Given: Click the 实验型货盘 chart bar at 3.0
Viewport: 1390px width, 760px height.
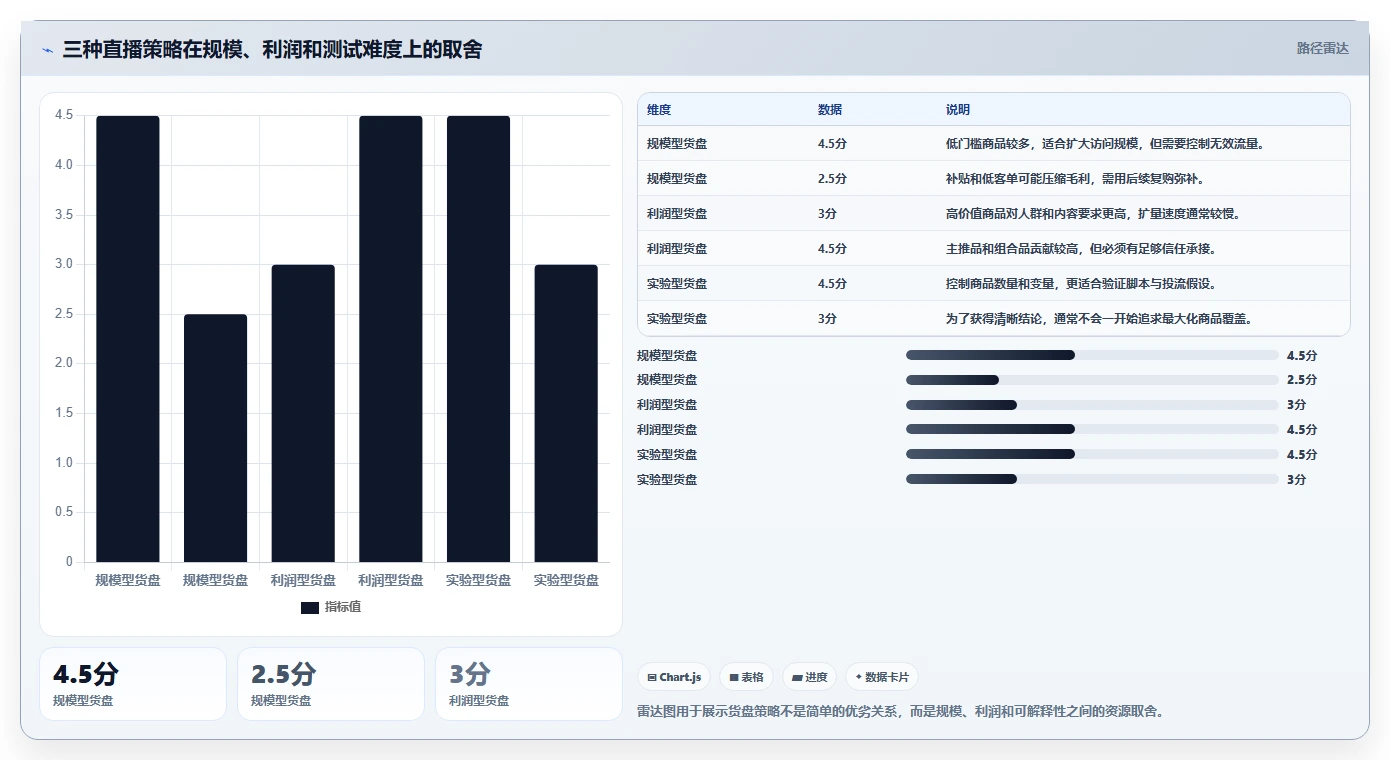Looking at the screenshot, I should click(566, 413).
